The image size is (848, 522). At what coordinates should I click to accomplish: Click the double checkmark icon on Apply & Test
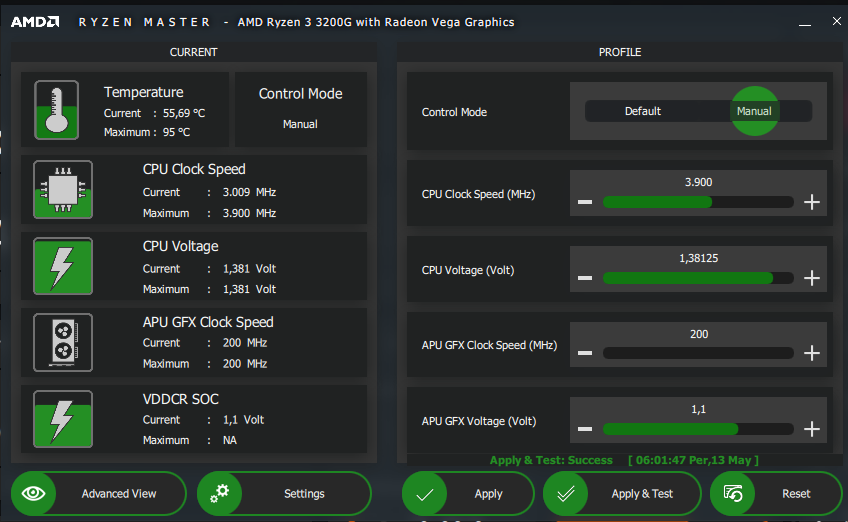coord(566,494)
